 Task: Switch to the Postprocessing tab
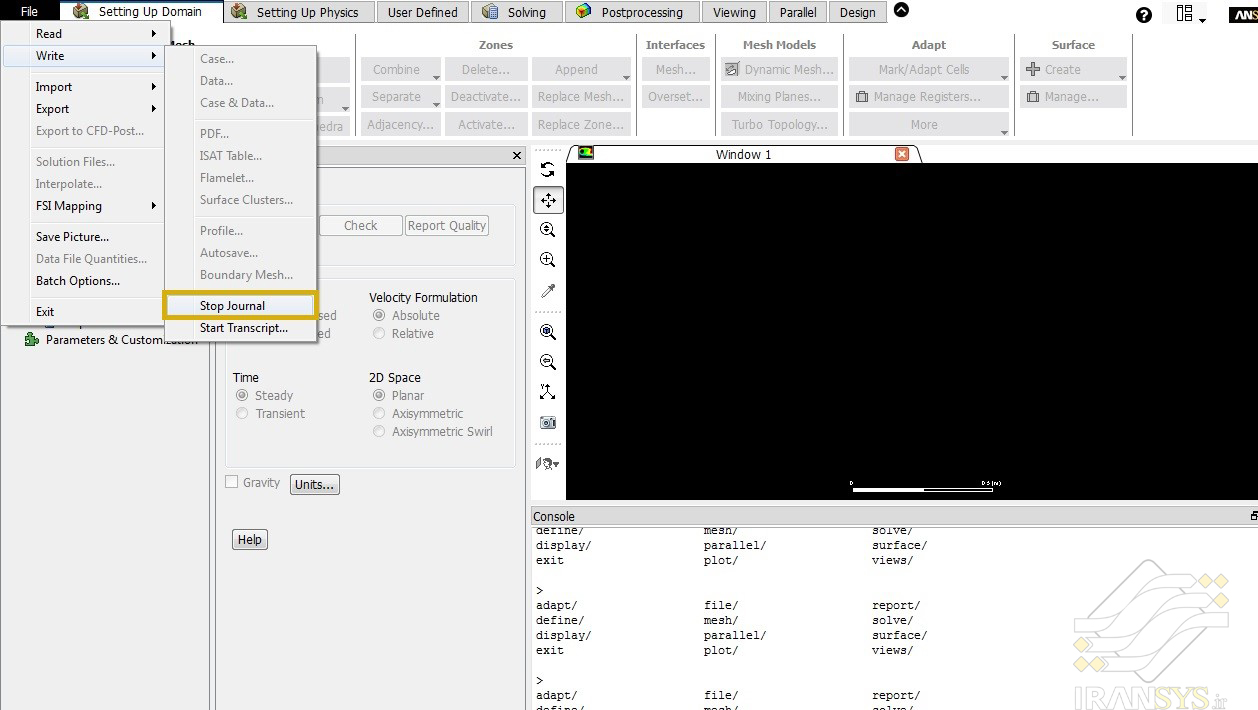pos(631,12)
